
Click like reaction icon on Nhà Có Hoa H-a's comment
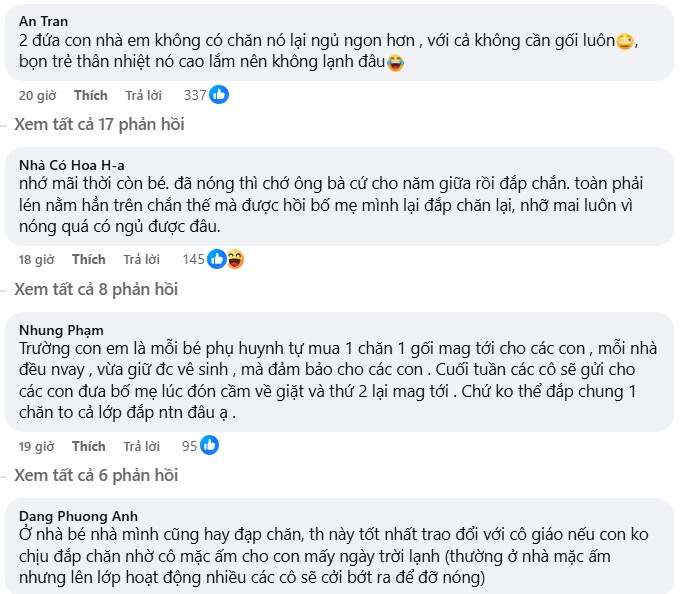(x=219, y=259)
